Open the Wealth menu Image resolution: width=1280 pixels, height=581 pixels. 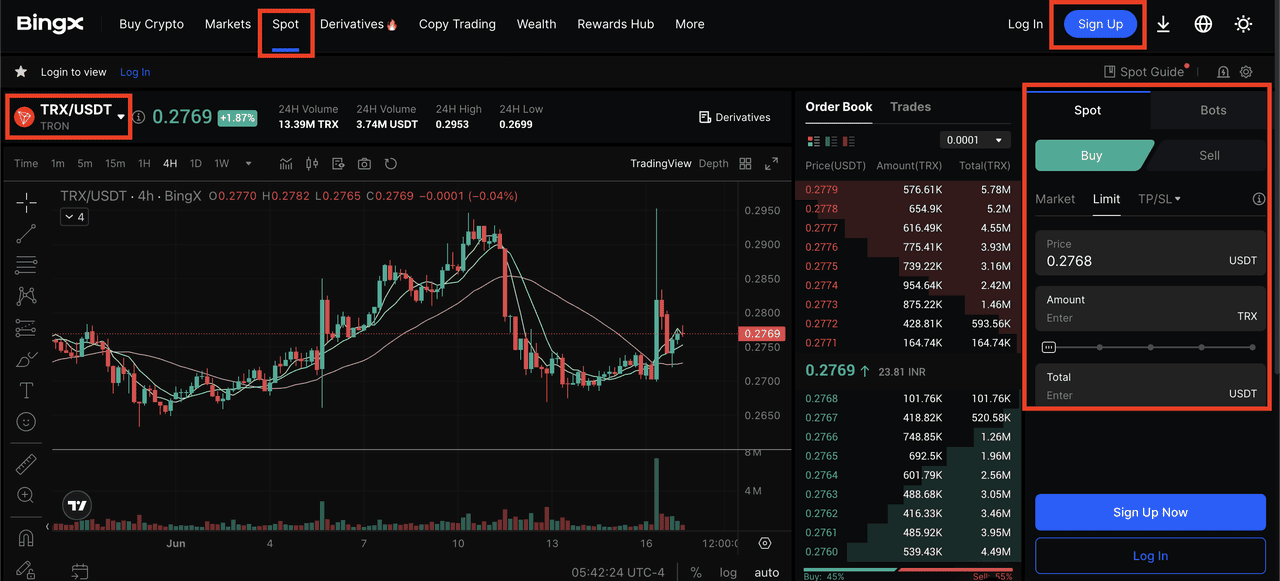536,24
